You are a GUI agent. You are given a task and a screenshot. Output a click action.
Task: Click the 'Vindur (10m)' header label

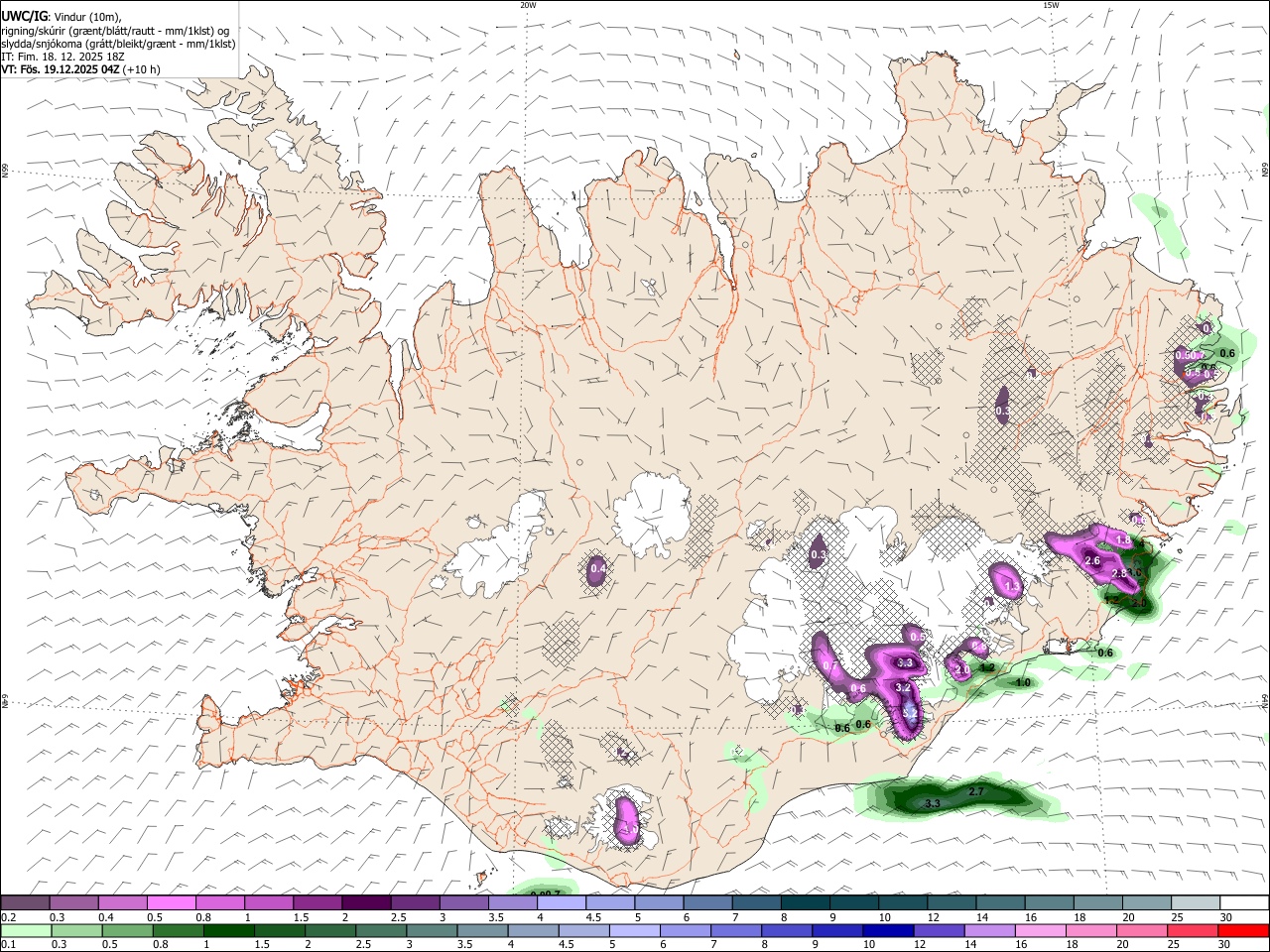click(86, 17)
